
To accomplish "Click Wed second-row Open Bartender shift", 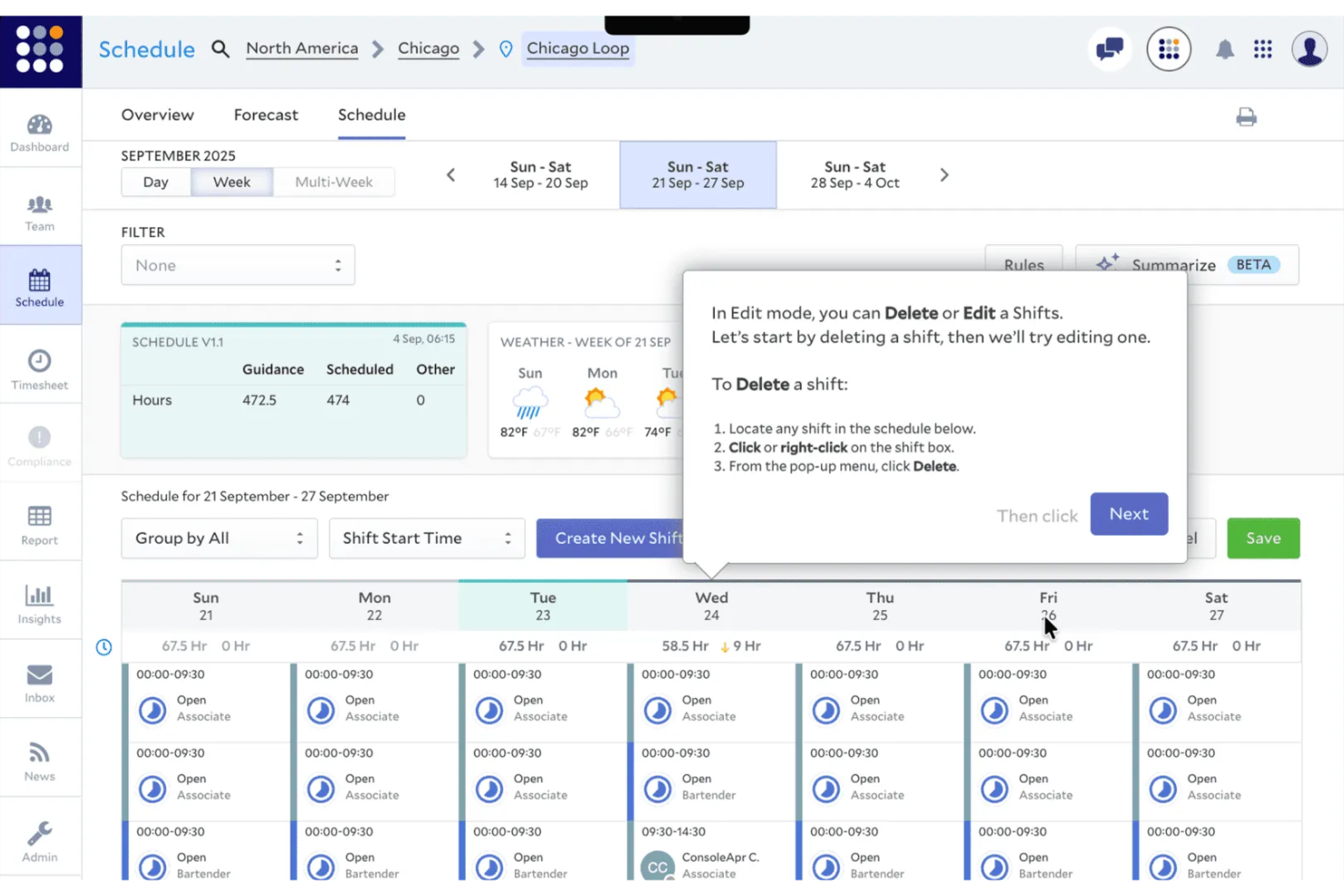I will (712, 782).
